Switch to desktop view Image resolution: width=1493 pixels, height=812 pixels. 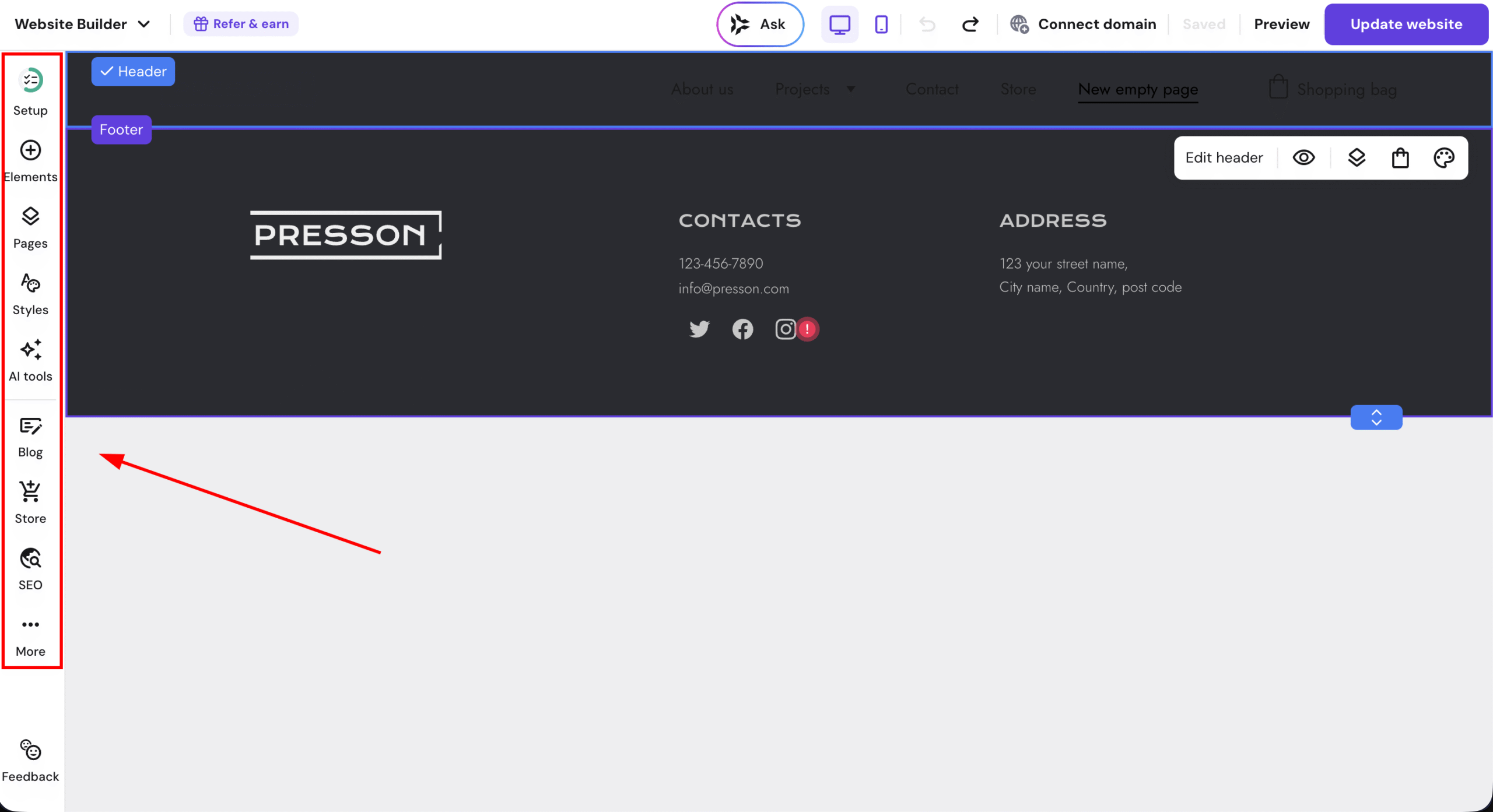click(x=839, y=24)
